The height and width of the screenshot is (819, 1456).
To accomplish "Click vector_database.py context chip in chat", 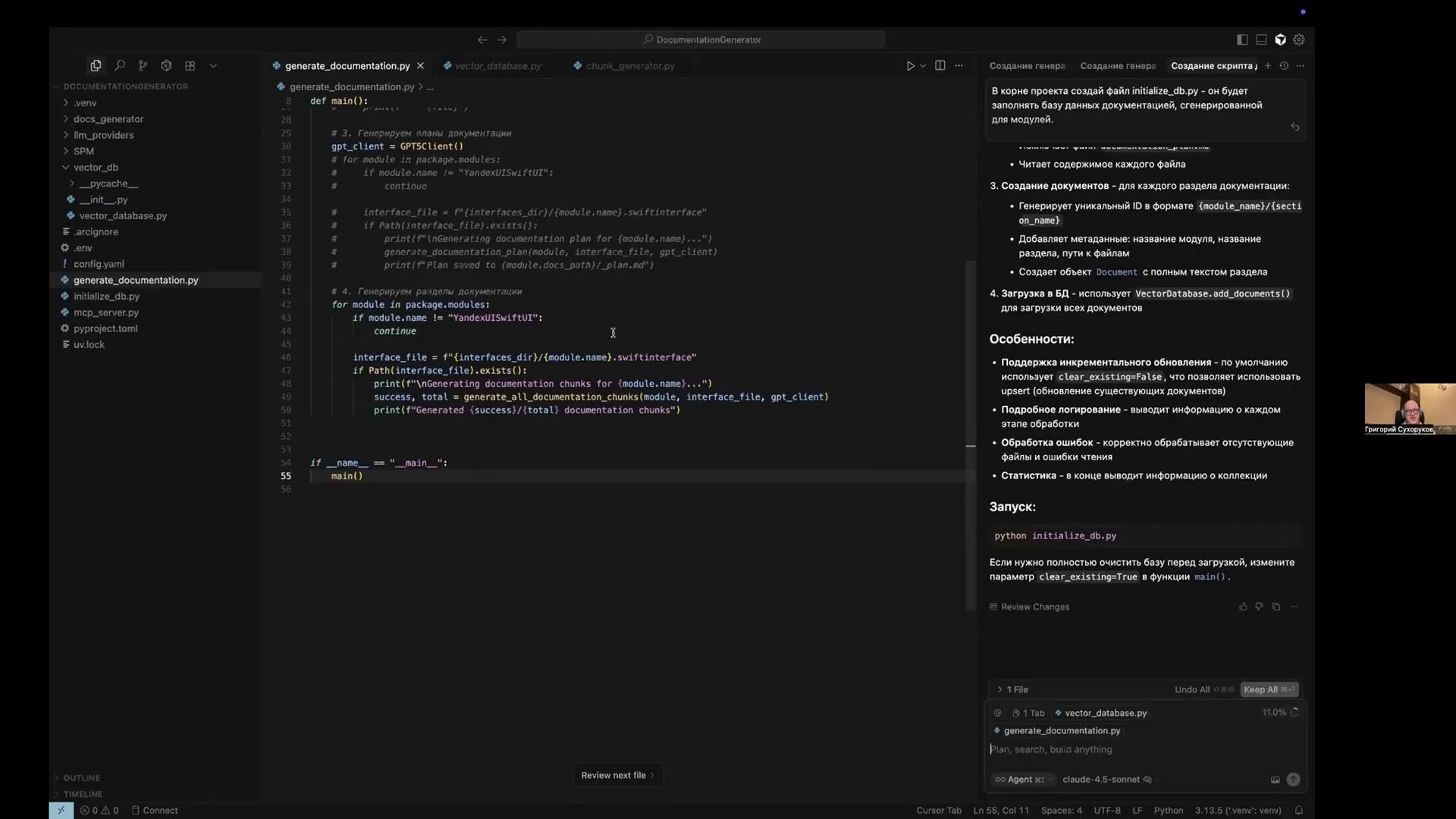I will pyautogui.click(x=1101, y=713).
